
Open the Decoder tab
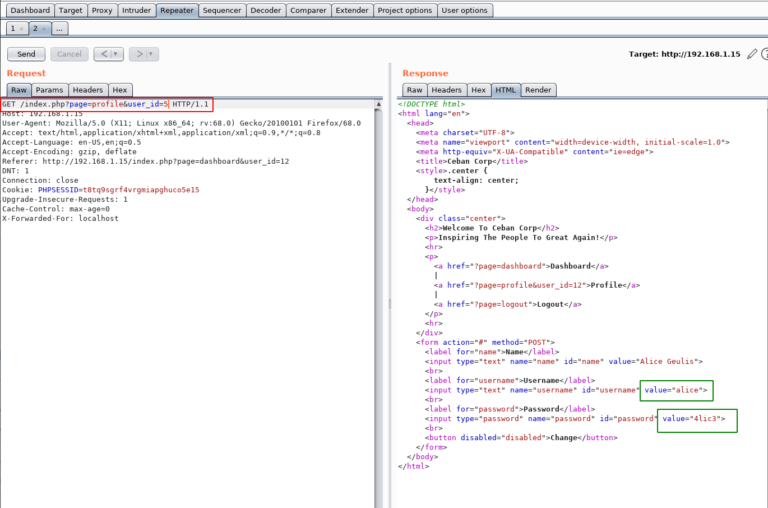(x=265, y=10)
